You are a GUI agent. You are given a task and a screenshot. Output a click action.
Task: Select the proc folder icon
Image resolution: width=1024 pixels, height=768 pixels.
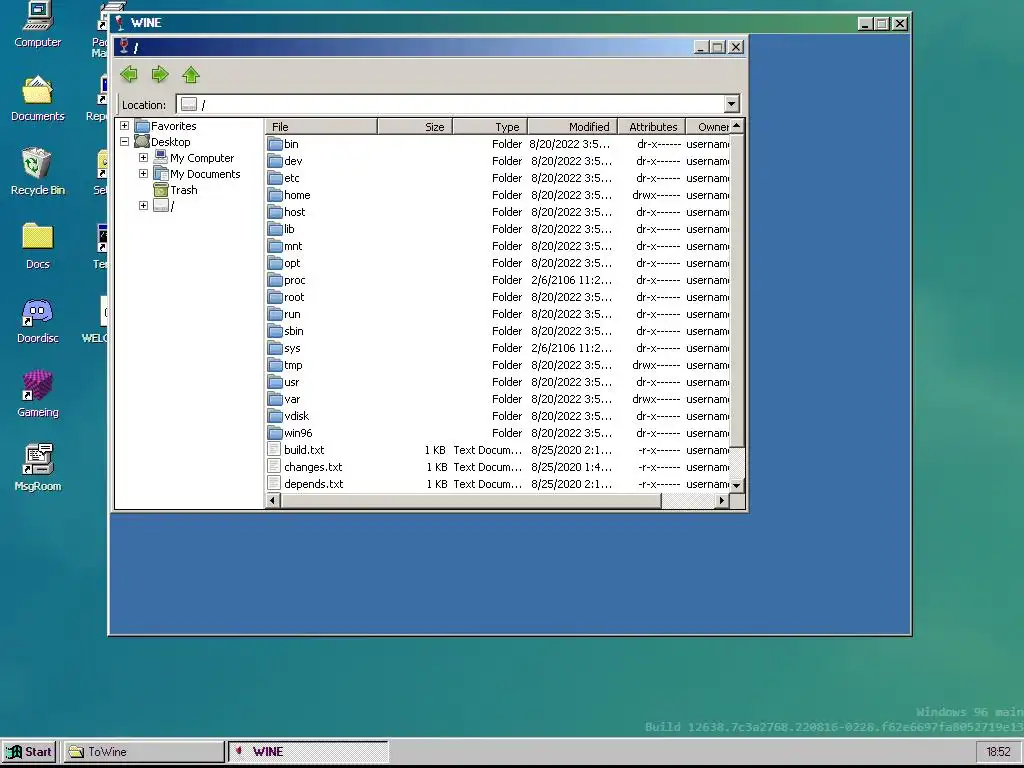coord(275,280)
